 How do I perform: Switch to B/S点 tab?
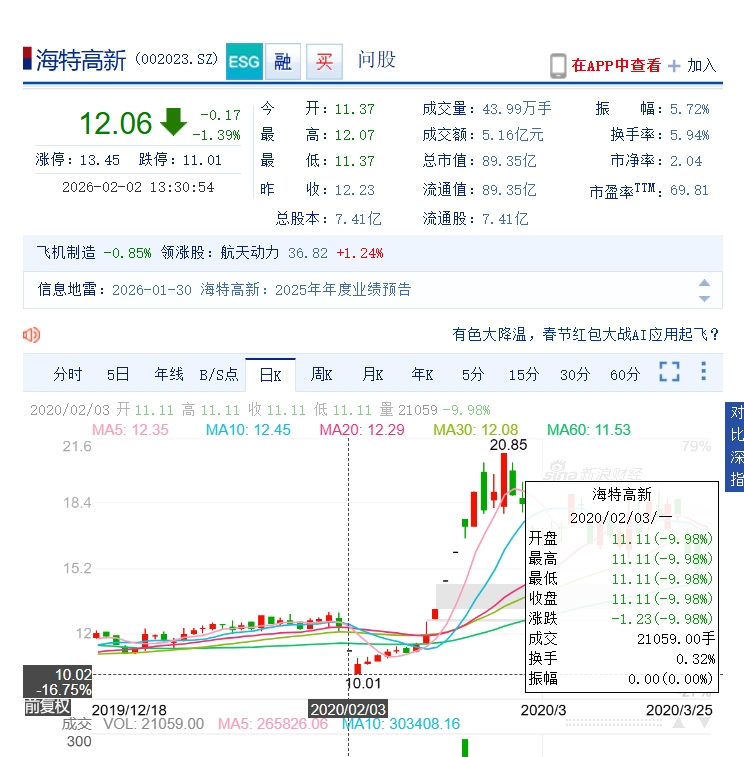click(219, 374)
